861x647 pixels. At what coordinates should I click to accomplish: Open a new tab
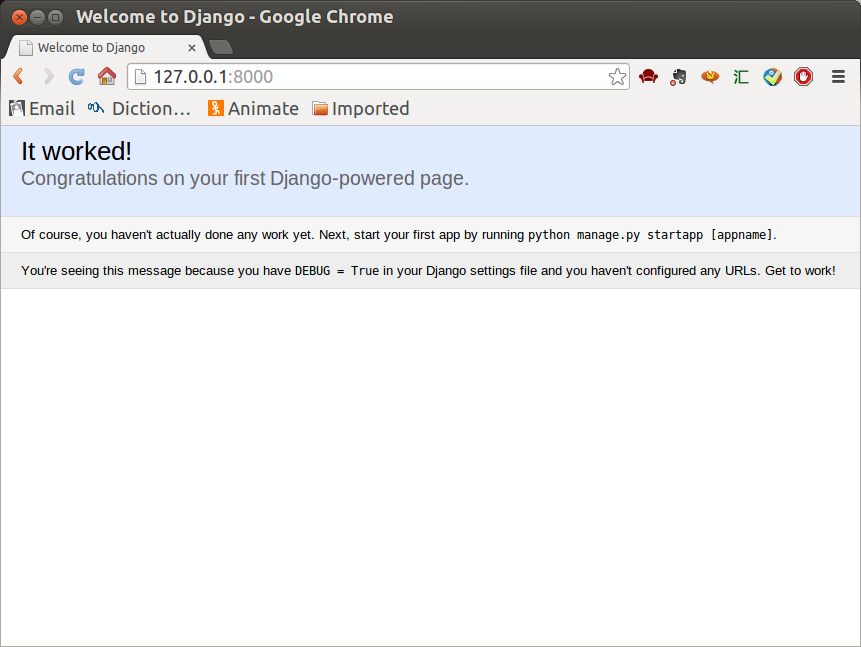point(221,48)
